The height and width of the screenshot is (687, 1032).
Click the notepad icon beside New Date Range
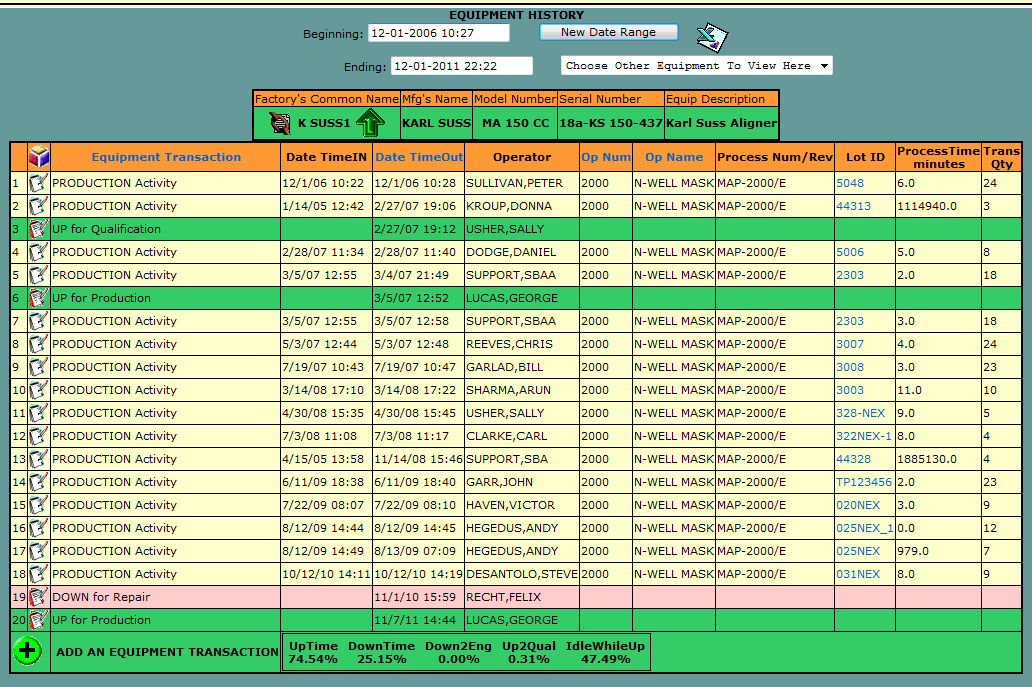click(x=712, y=37)
